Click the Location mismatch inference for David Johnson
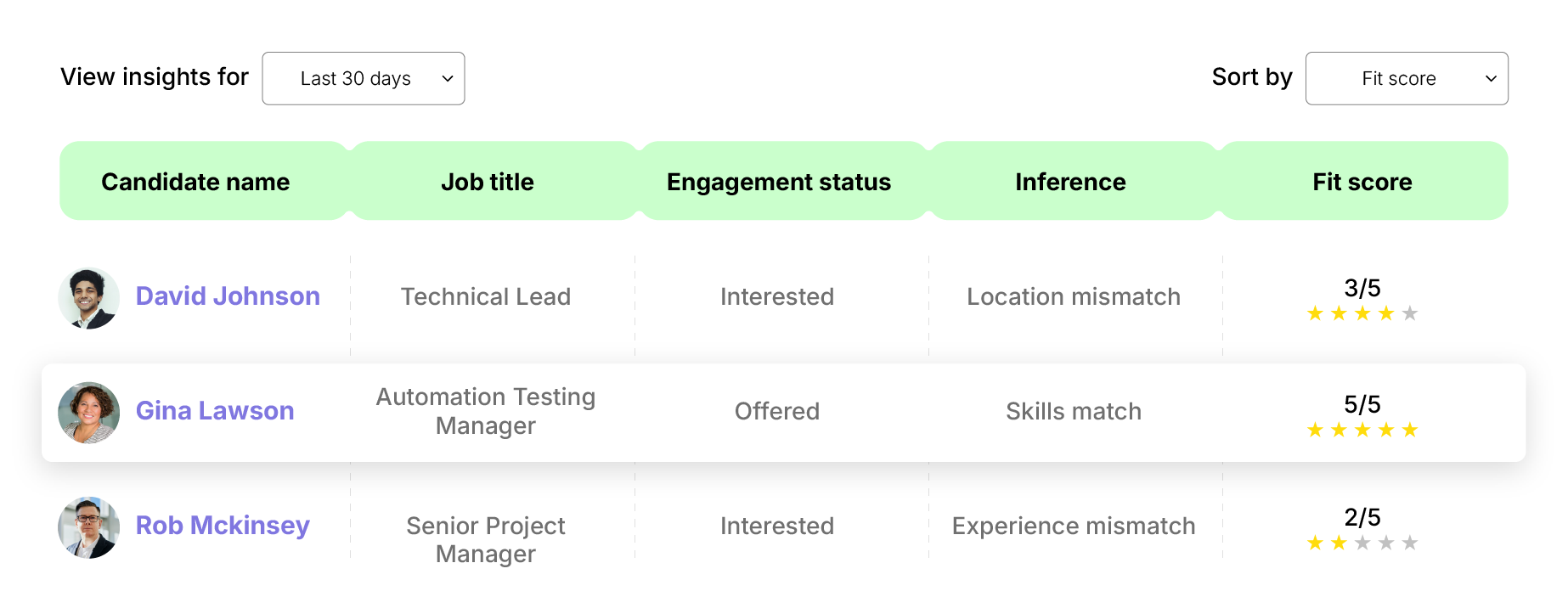This screenshot has width=1568, height=608. 1073,296
